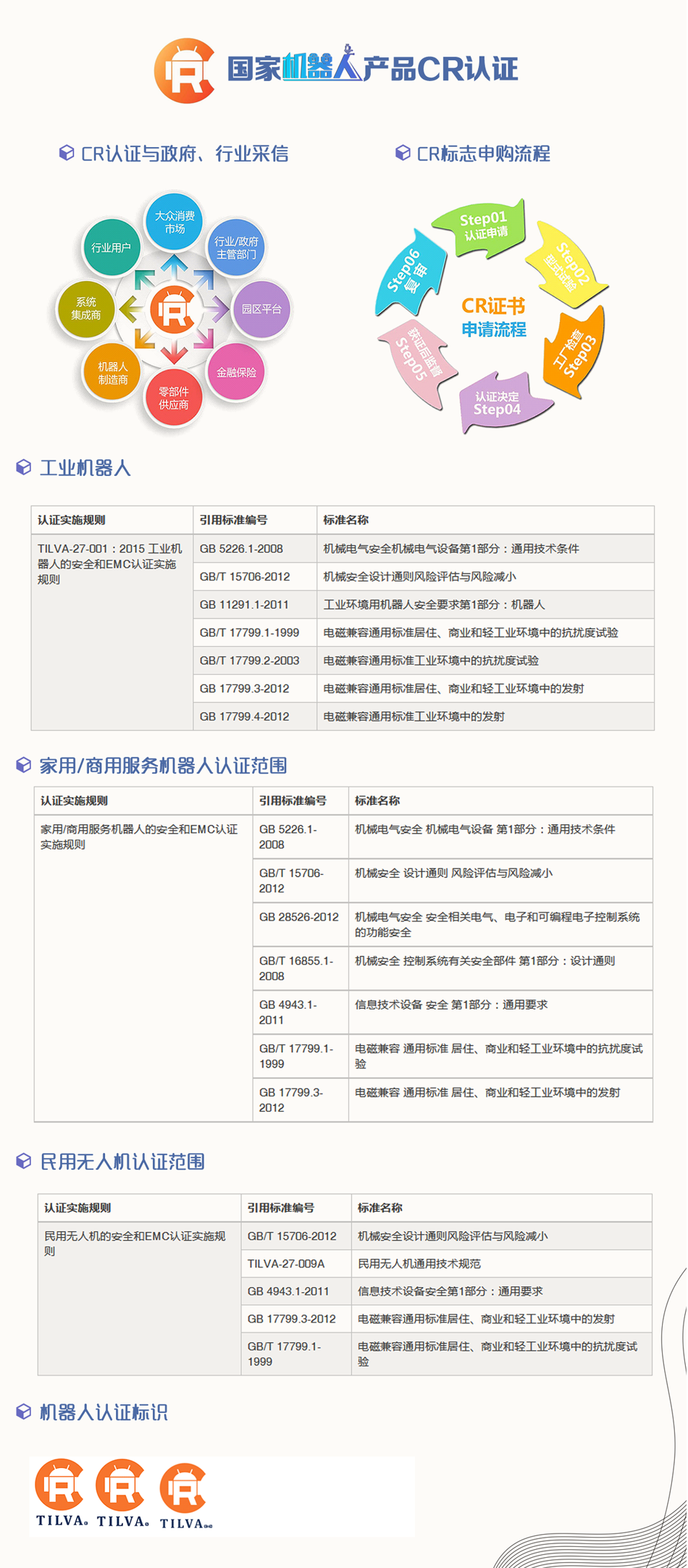Click the GB/T 17799.2-2003 cell
This screenshot has width=688, height=1568.
(x=255, y=661)
